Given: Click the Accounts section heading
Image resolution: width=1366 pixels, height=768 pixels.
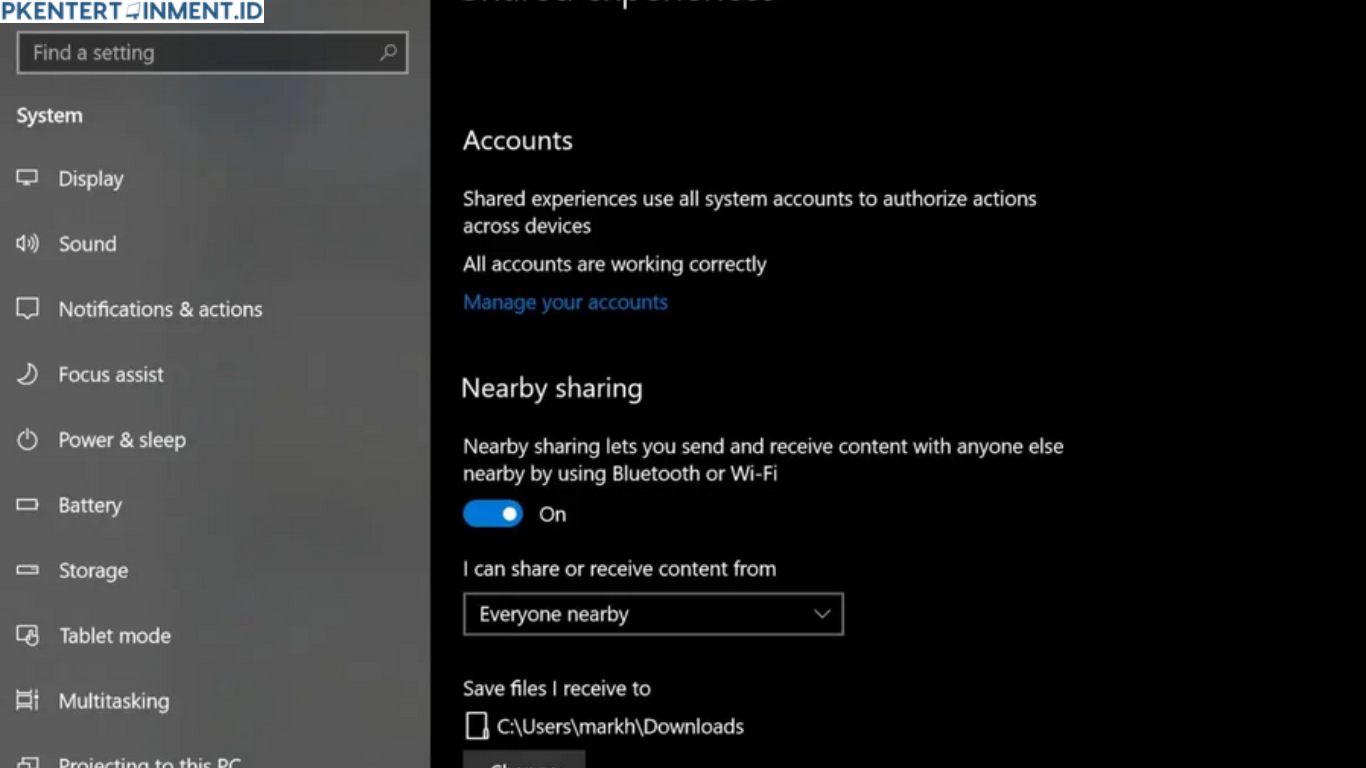Looking at the screenshot, I should click(x=517, y=140).
